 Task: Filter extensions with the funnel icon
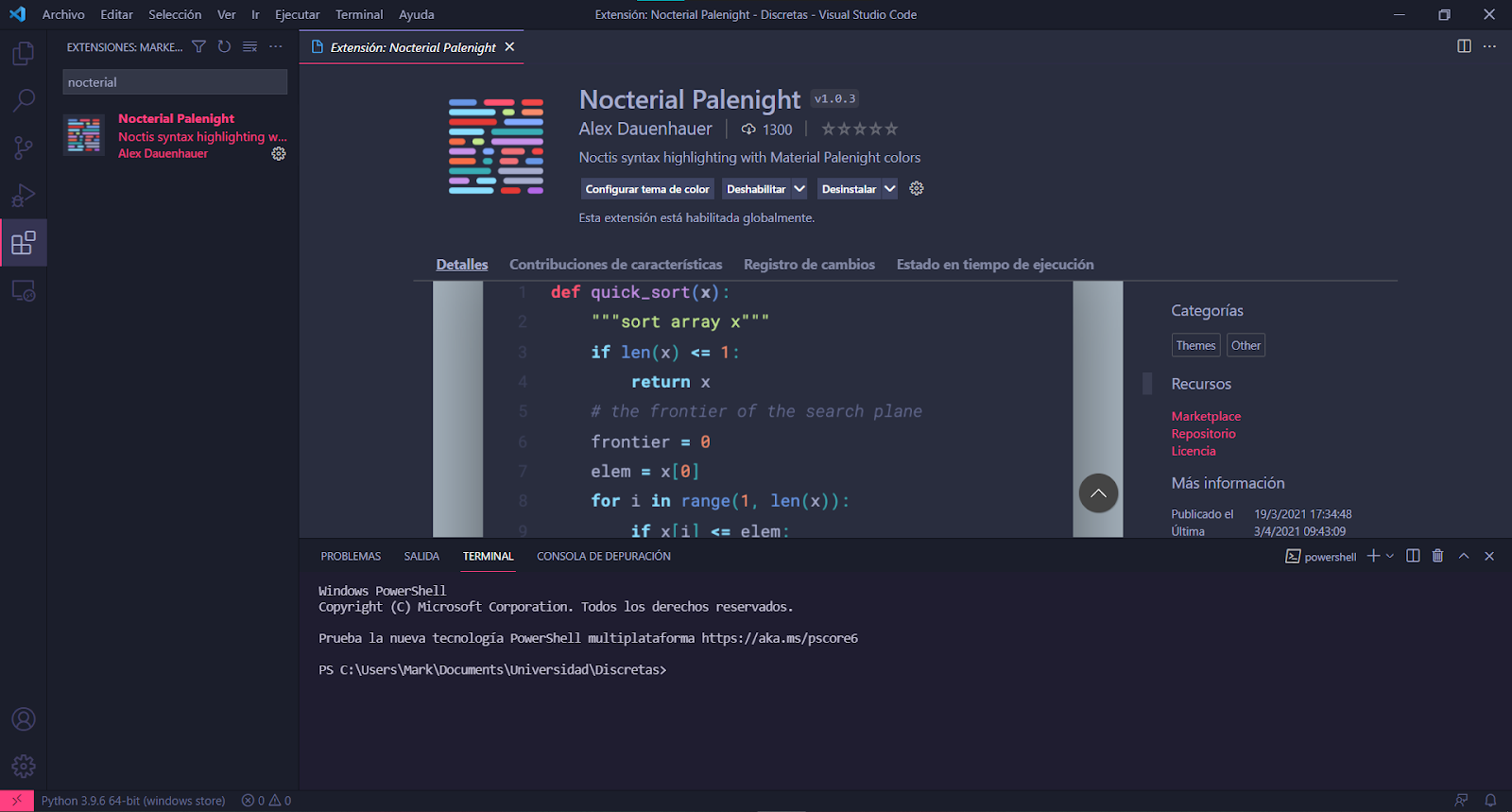pyautogui.click(x=198, y=46)
